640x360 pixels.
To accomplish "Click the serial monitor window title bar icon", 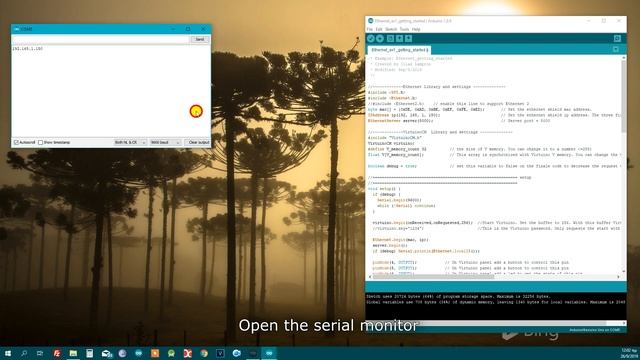I will (16, 29).
